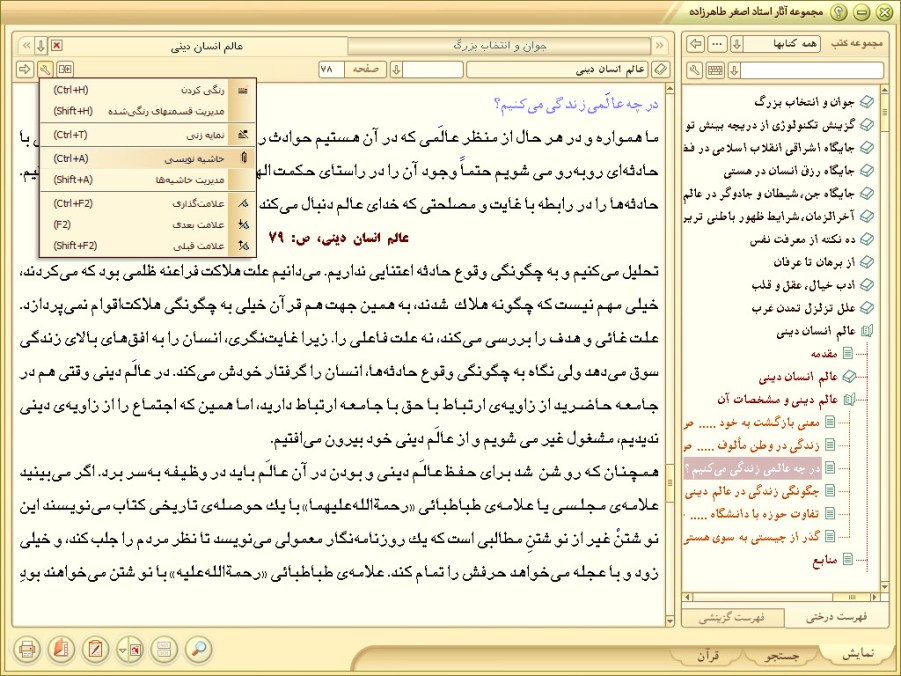Viewport: 901px width, 676px height.
Task: Click the صفحه button in the text toolbar
Action: [x=365, y=70]
